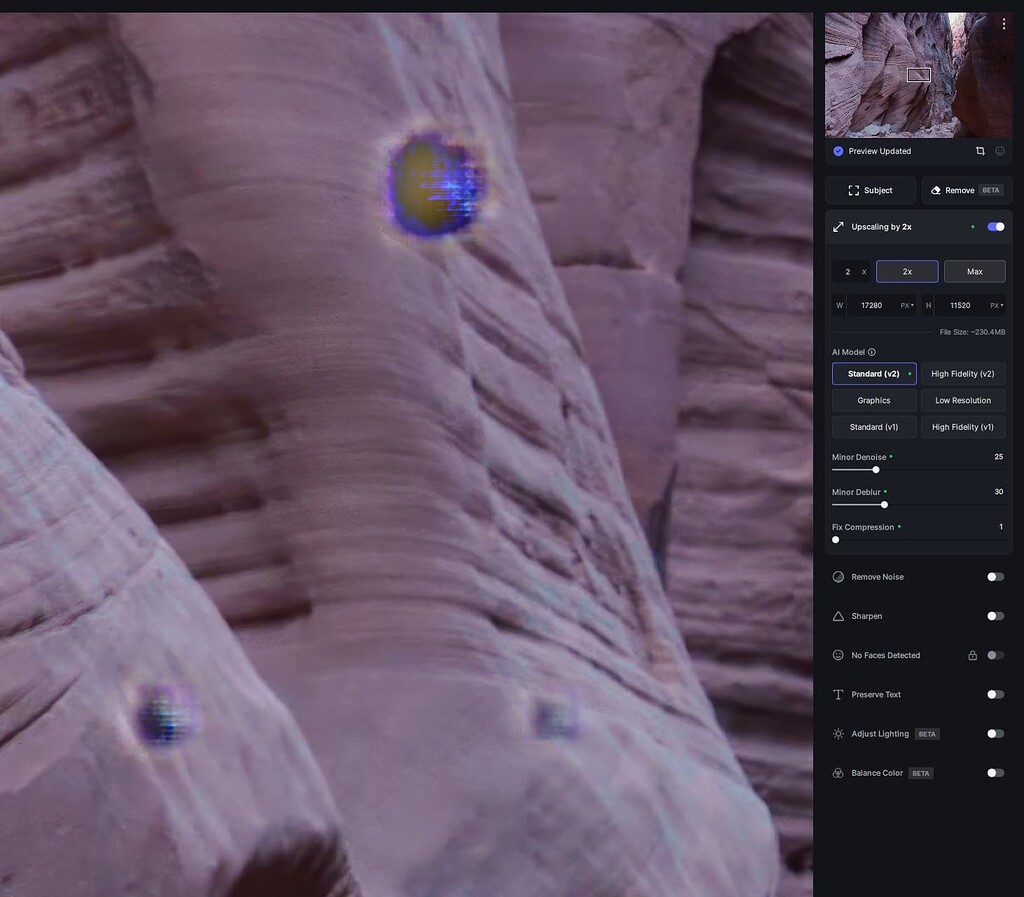Click the Minor Deblur slider handle
1024x897 pixels.
point(884,505)
